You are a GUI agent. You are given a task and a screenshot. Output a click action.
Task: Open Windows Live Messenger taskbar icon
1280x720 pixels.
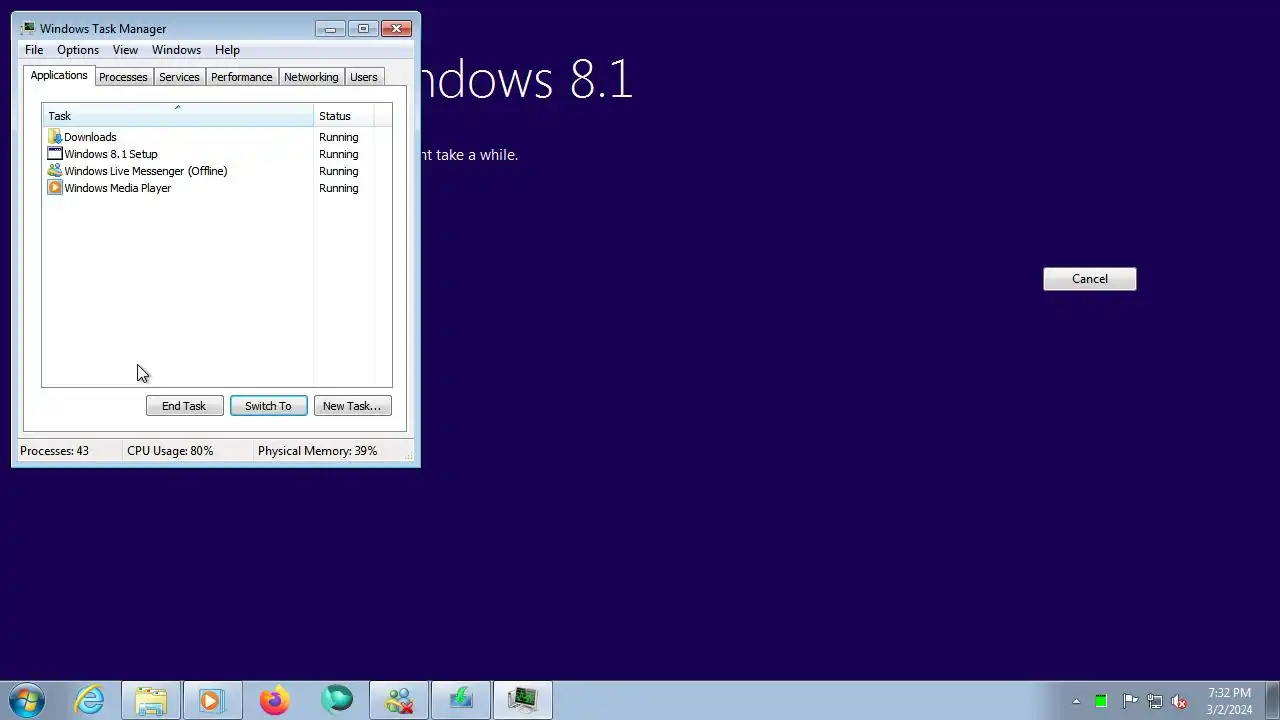click(x=399, y=700)
